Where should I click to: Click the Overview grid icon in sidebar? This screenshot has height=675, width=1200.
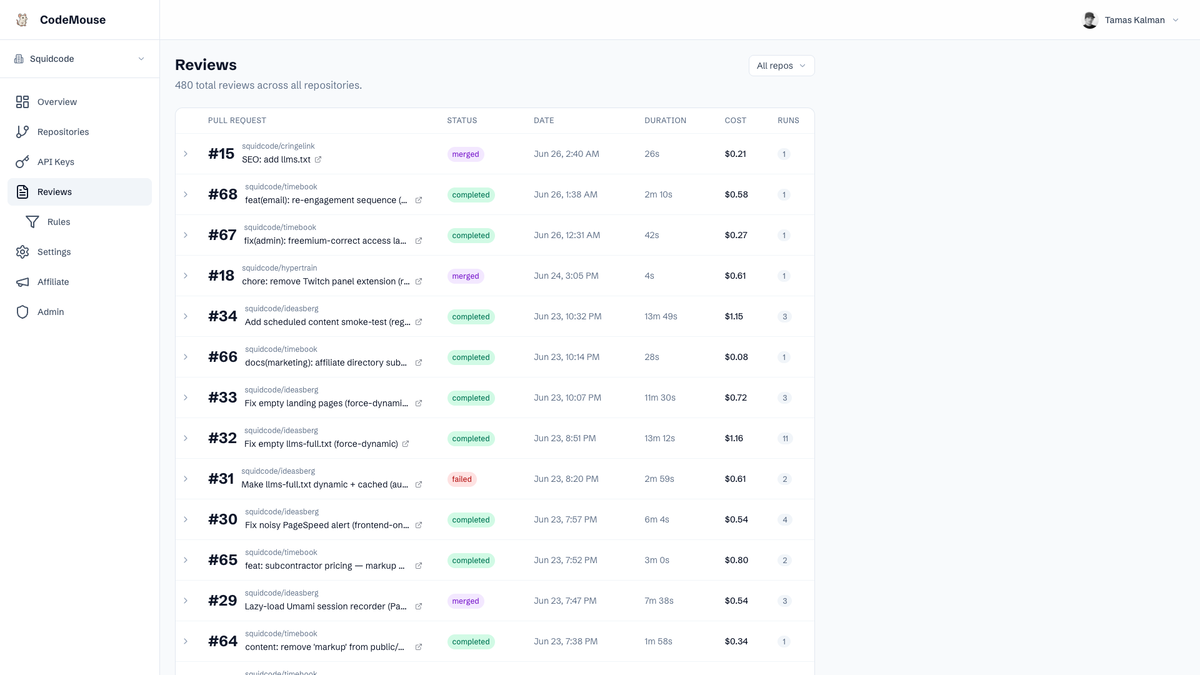22,102
